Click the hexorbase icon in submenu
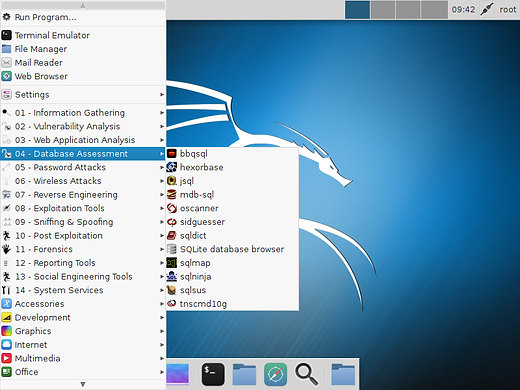This screenshot has width=520, height=390. (x=172, y=167)
